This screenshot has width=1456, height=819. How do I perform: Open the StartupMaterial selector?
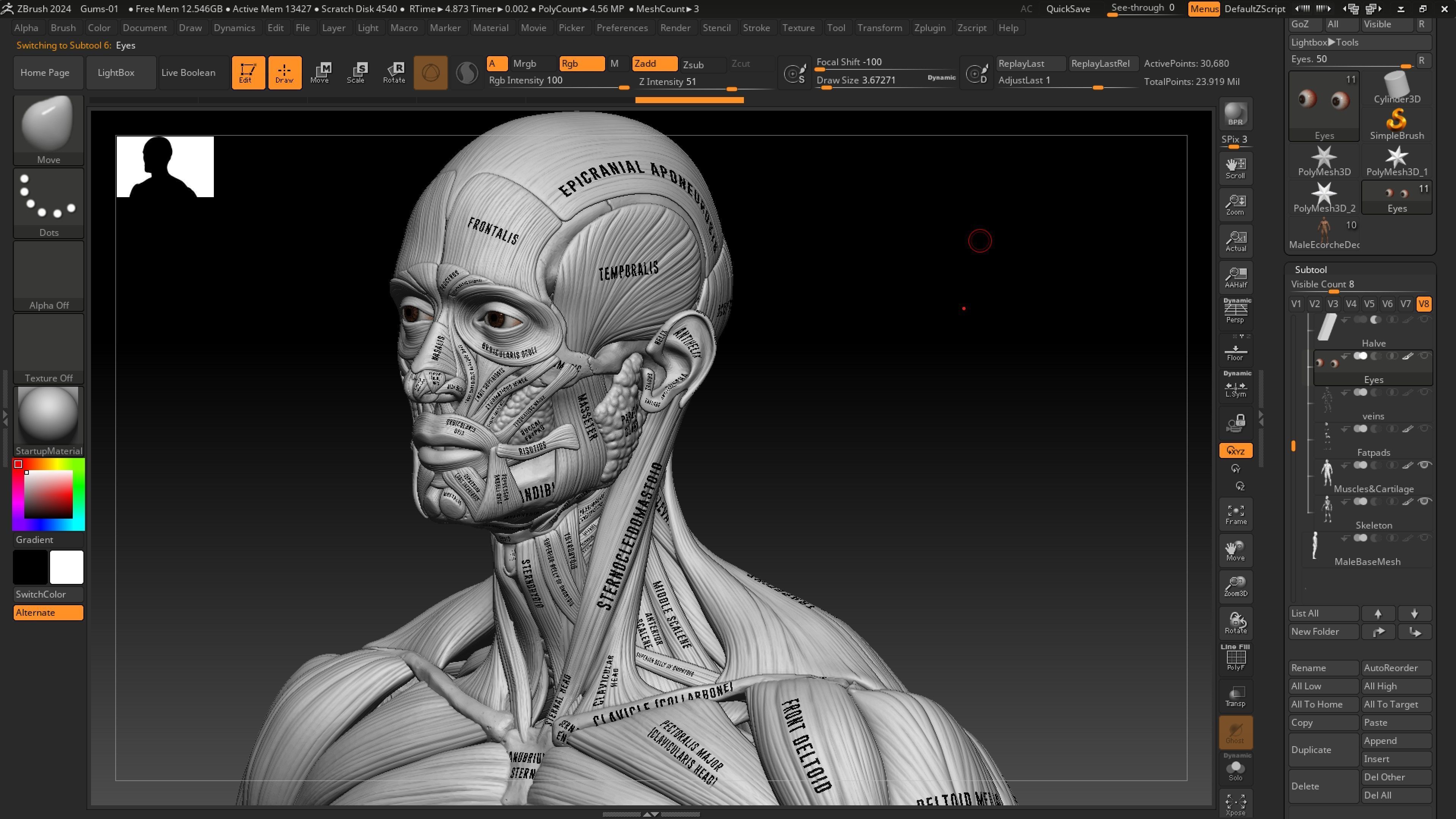click(49, 422)
